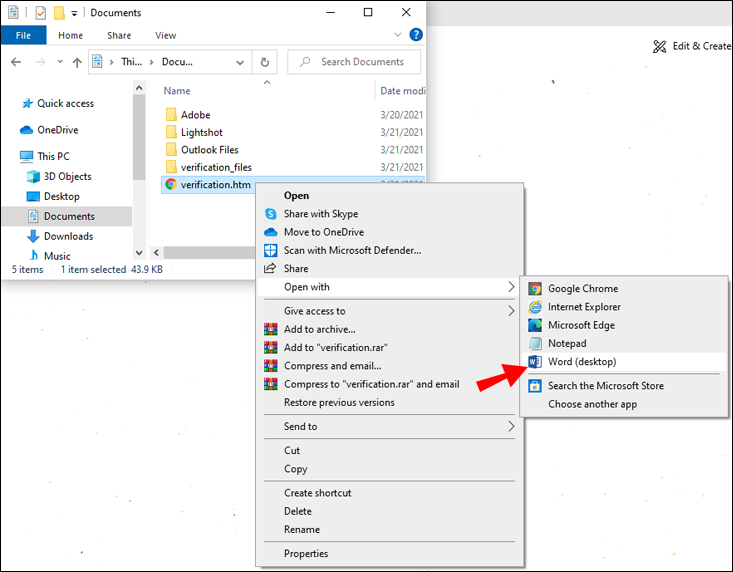The width and height of the screenshot is (733, 572).
Task: Open the file with Google Chrome
Action: 624,288
